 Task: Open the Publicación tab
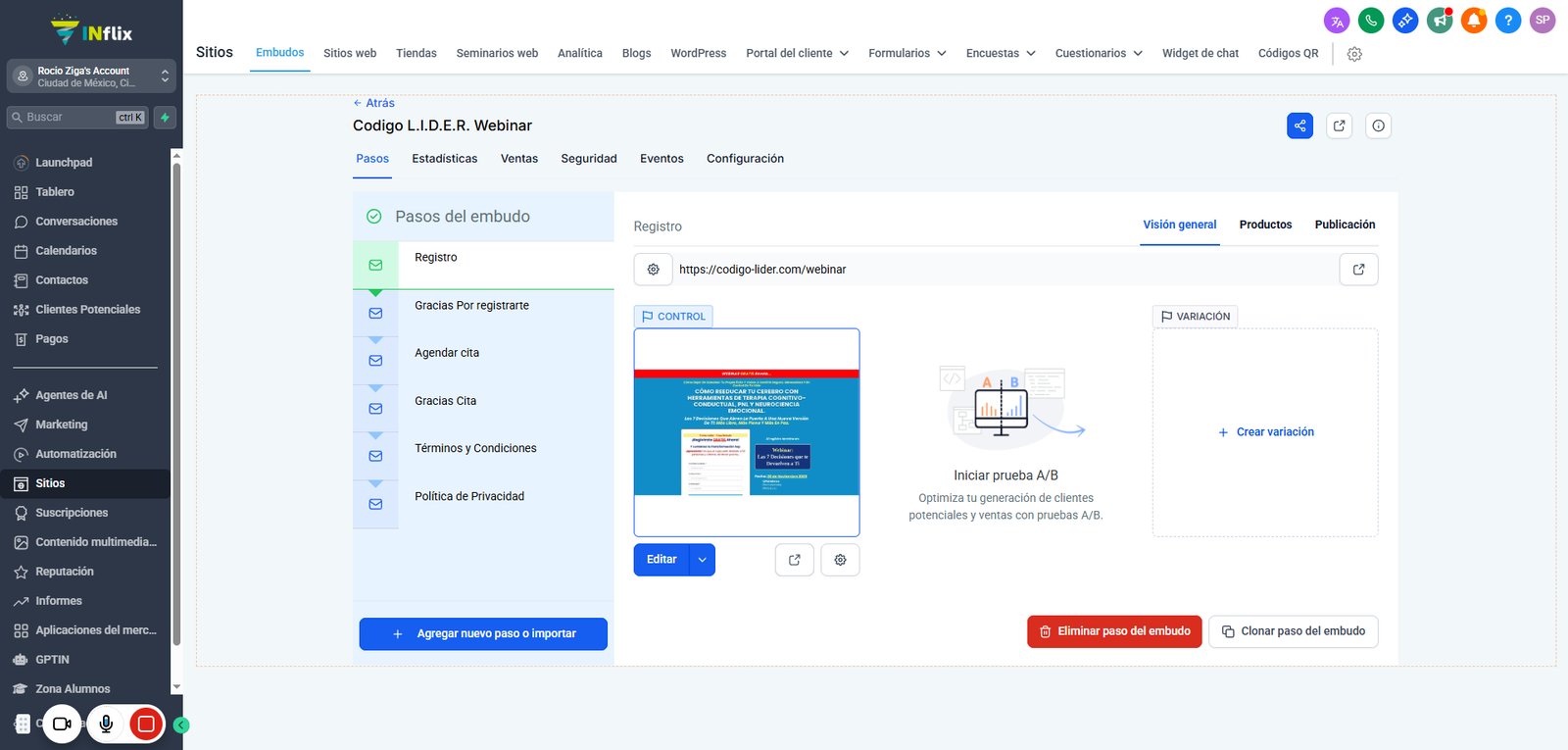1345,225
